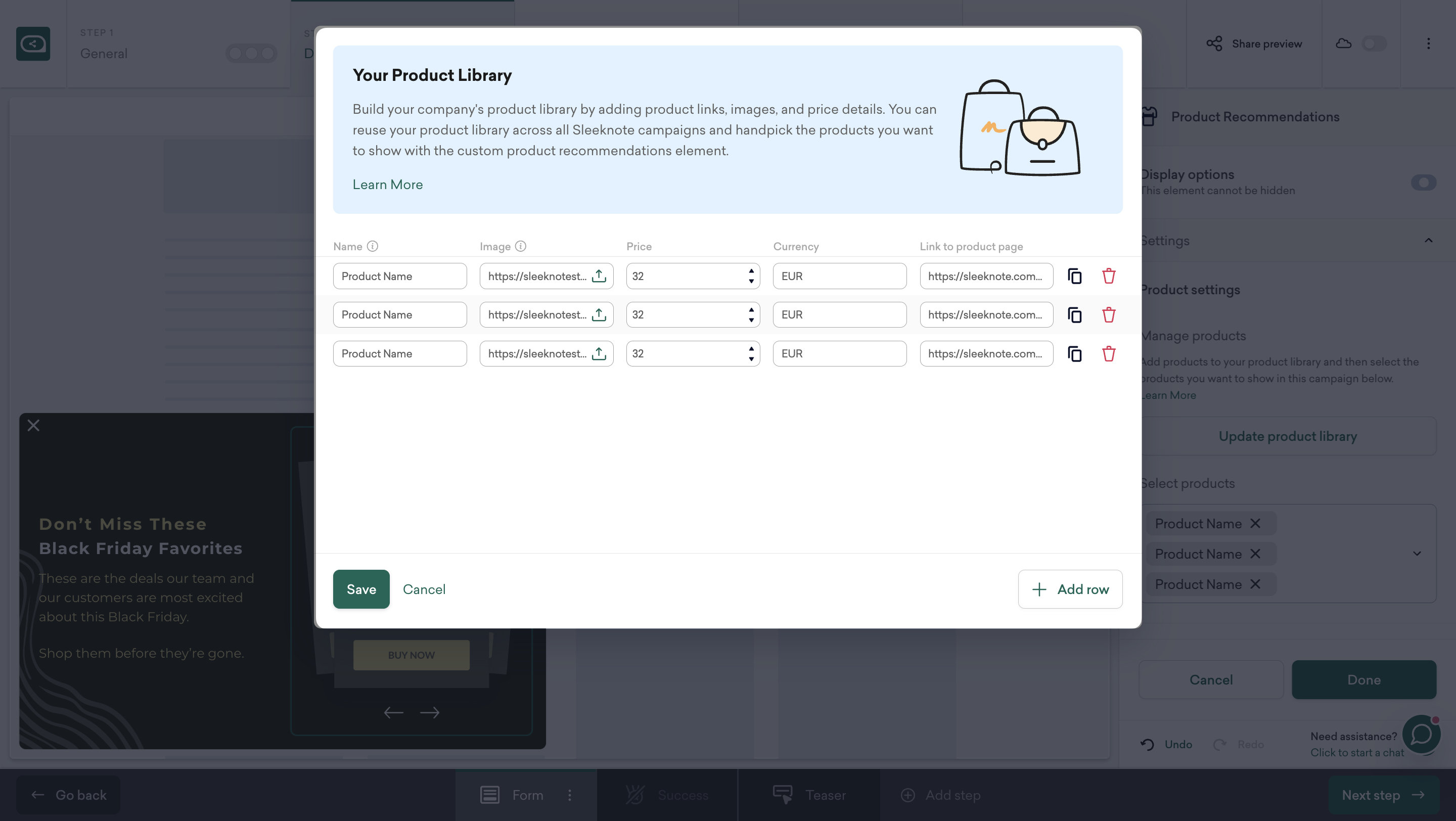The height and width of the screenshot is (821, 1456).
Task: Click Save in the product library
Action: coord(361,589)
